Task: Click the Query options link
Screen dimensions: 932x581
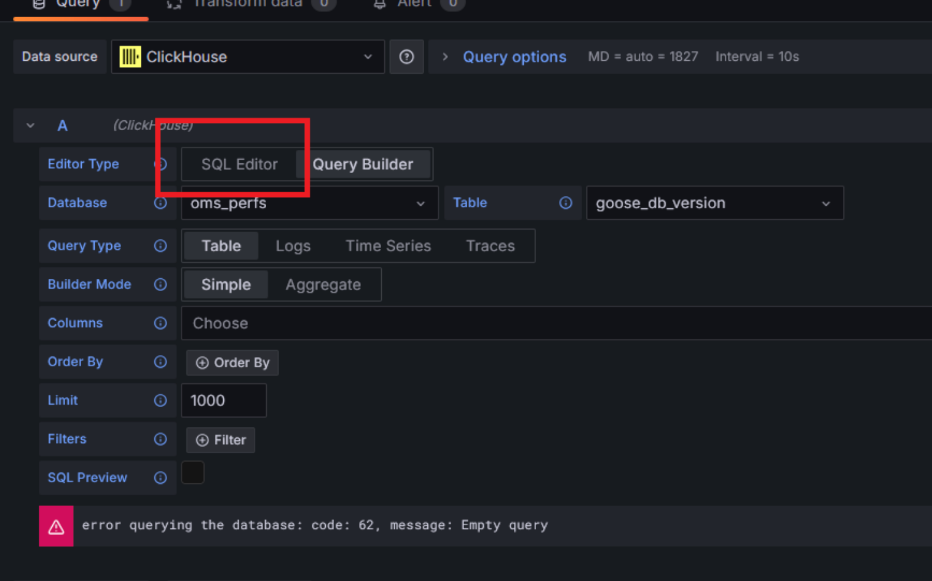Action: pos(515,57)
